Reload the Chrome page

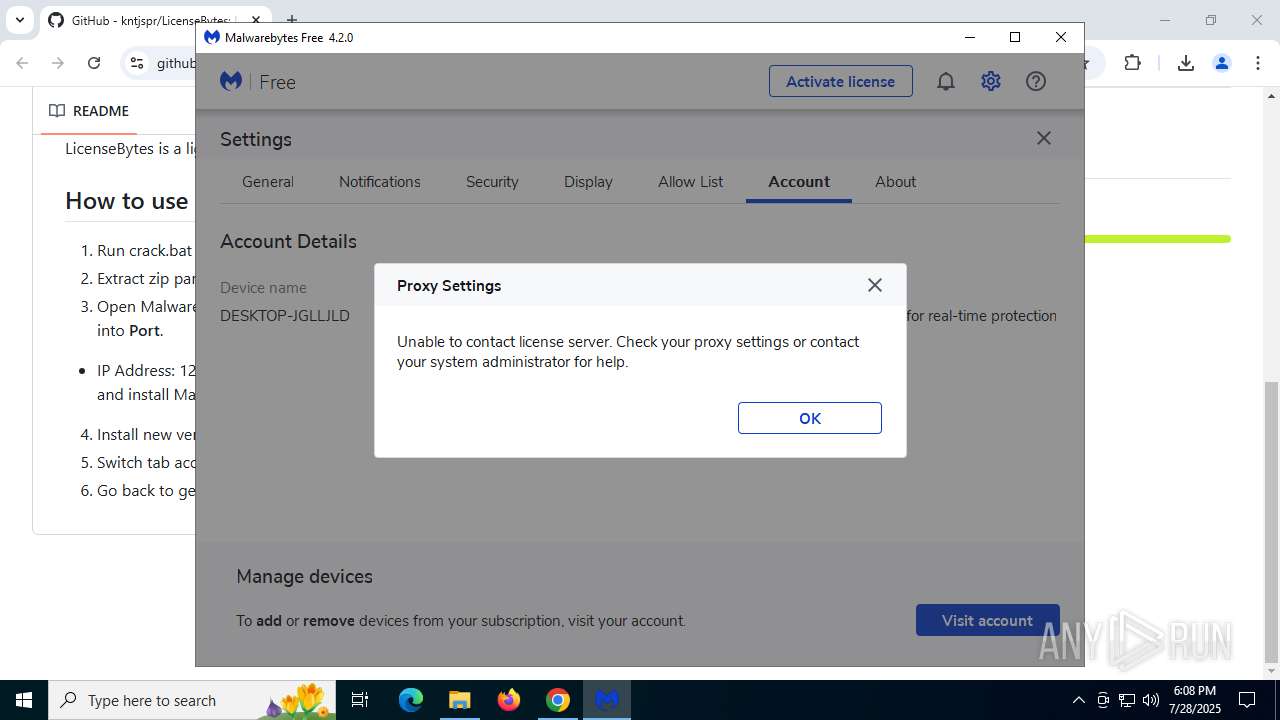click(x=94, y=63)
